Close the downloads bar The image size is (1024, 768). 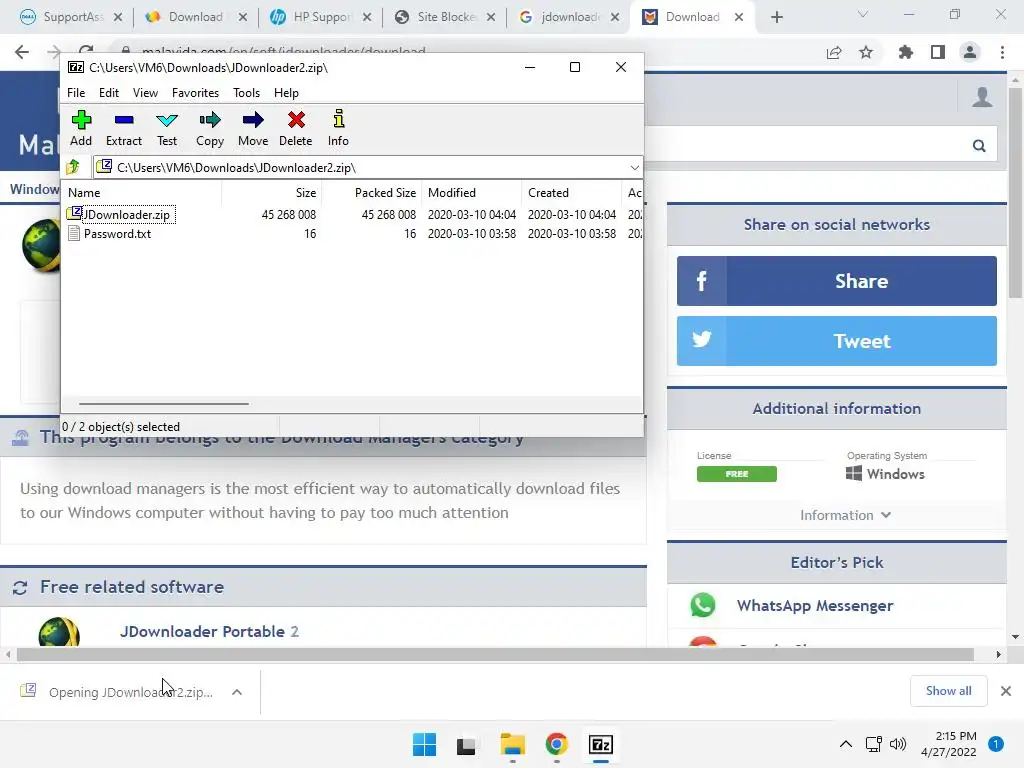click(x=1006, y=691)
